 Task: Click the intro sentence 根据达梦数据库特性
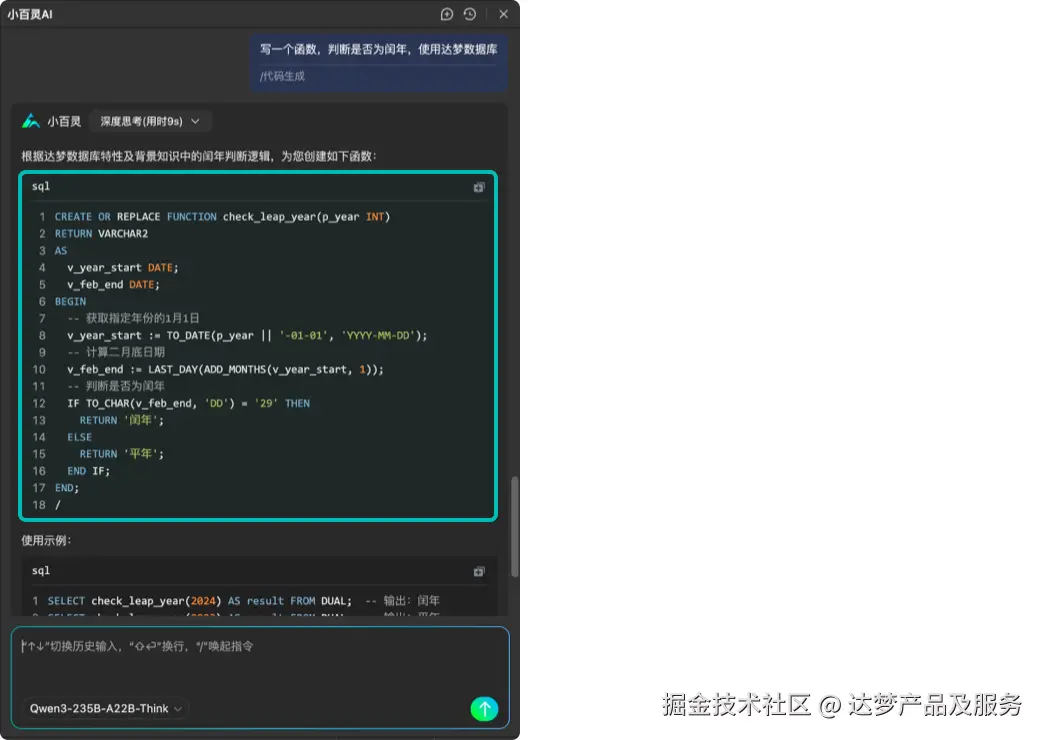click(198, 157)
